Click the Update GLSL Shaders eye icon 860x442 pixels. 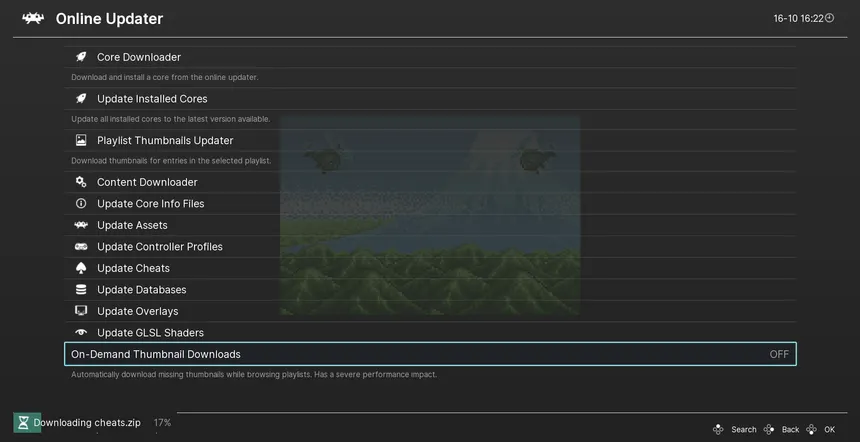(x=81, y=333)
